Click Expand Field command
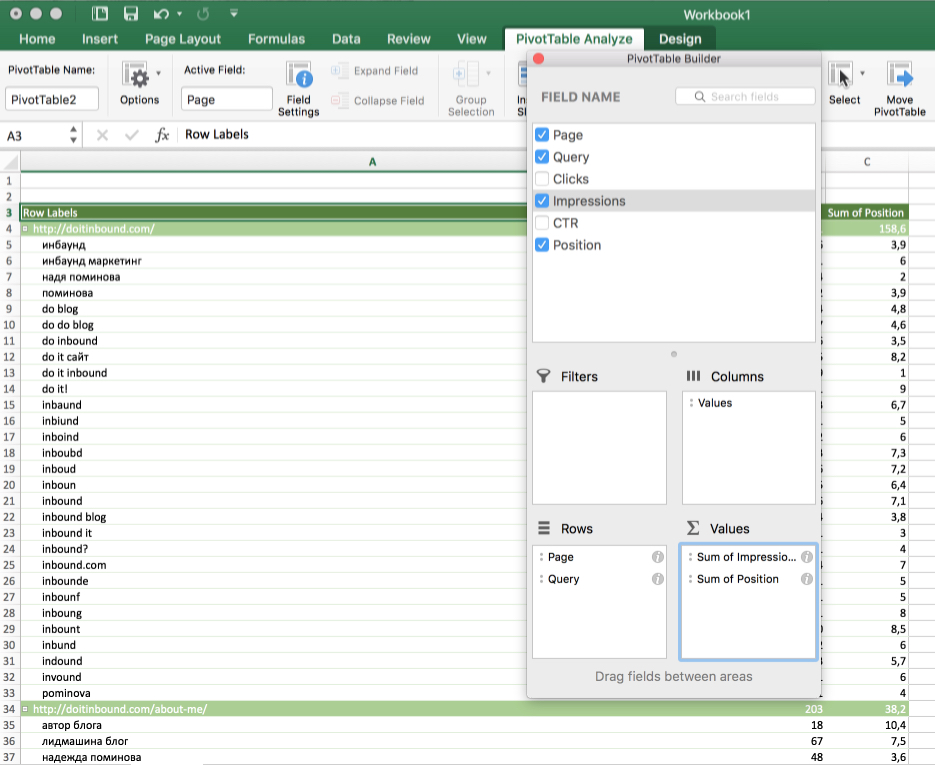 tap(374, 70)
